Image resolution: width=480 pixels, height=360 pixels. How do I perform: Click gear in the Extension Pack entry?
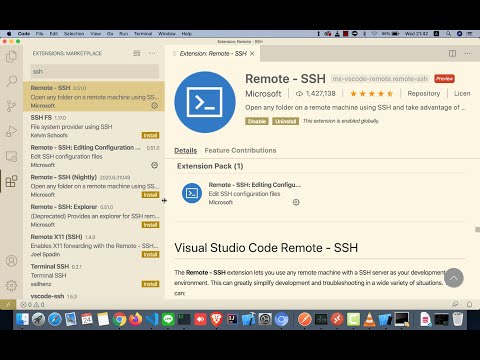pos(296,202)
